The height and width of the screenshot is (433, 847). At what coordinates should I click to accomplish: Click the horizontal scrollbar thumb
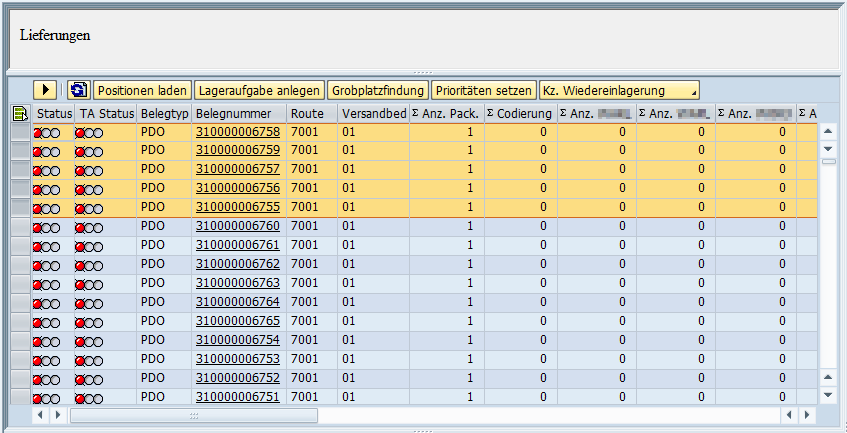194,414
